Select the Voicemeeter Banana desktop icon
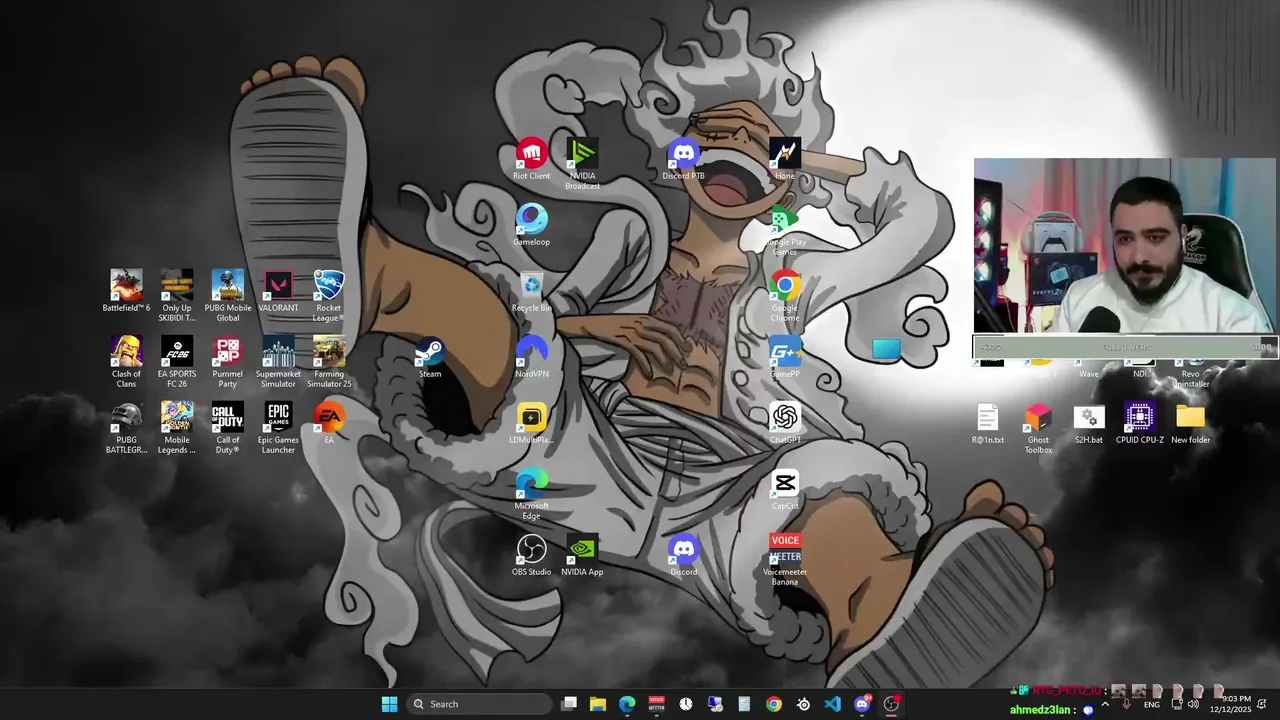 point(785,559)
